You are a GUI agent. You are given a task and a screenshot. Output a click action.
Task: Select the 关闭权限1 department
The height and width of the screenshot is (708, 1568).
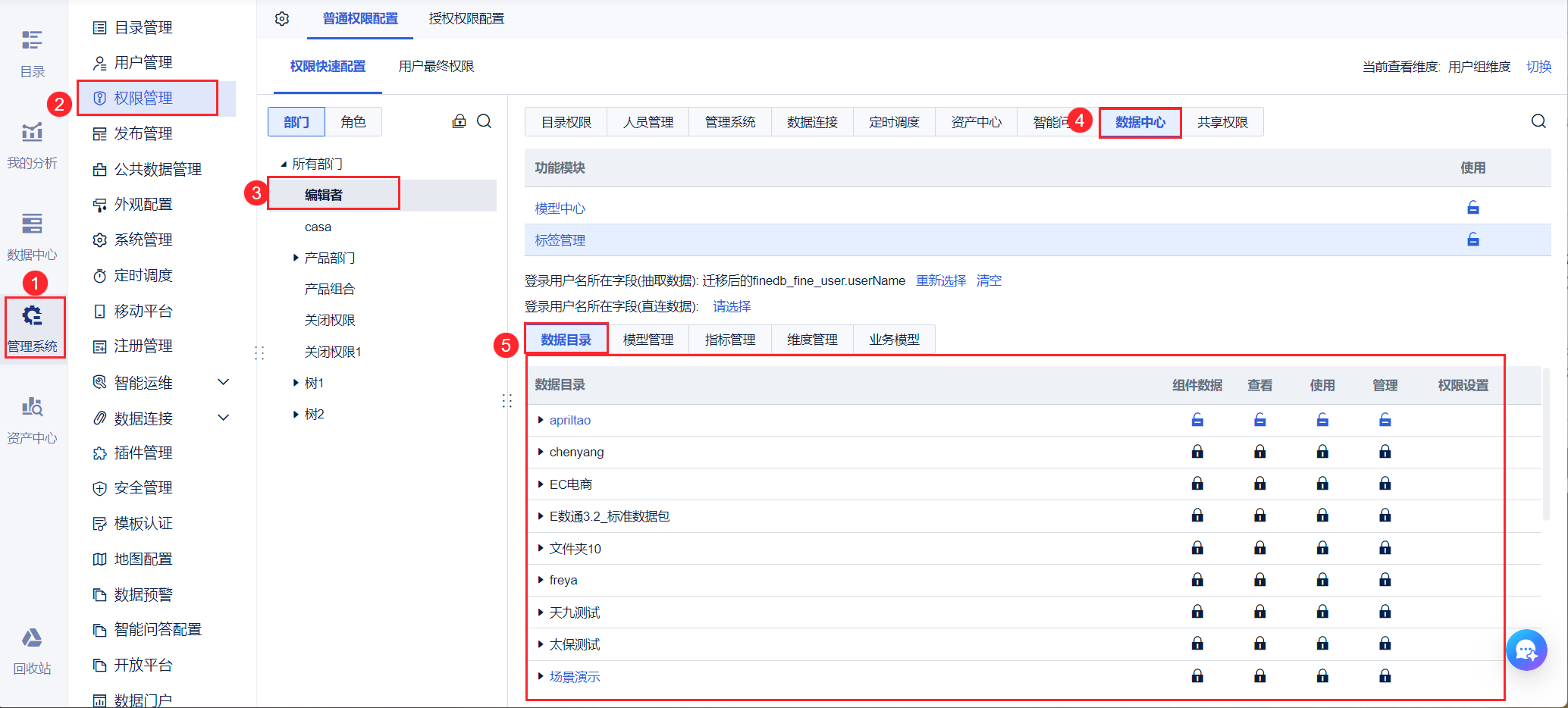pyautogui.click(x=333, y=352)
